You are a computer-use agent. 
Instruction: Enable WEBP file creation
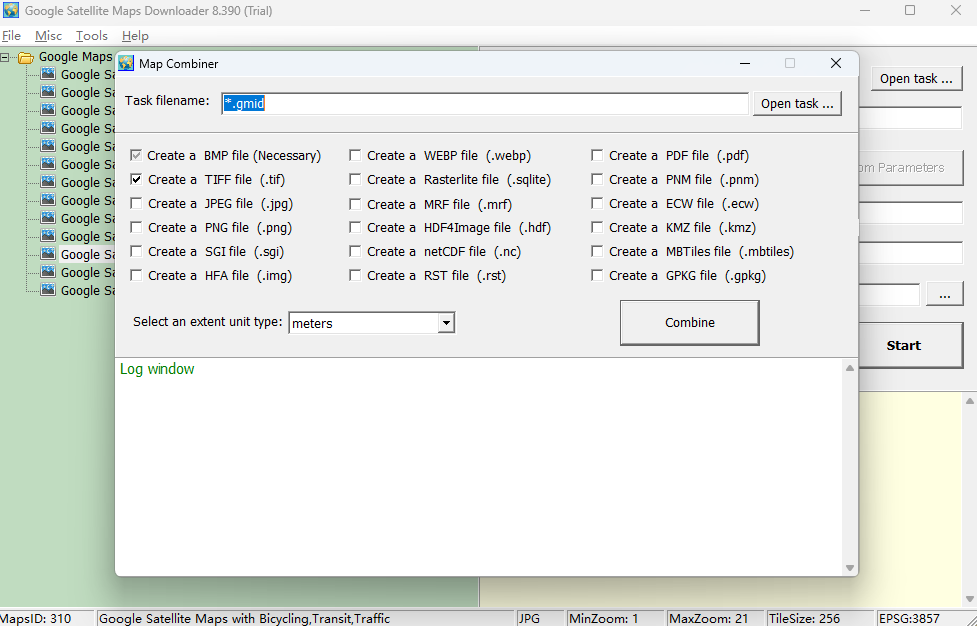click(x=355, y=155)
